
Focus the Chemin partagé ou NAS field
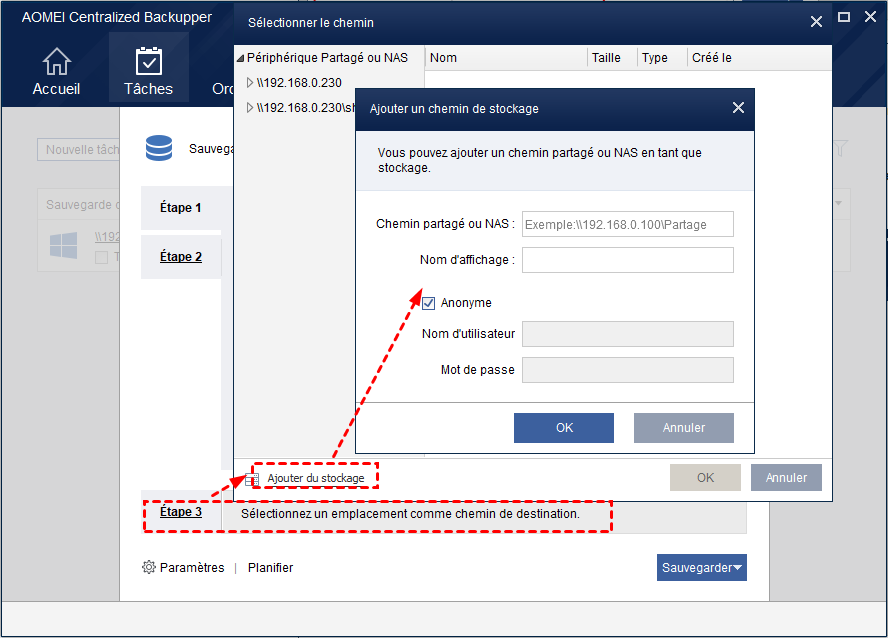627,224
